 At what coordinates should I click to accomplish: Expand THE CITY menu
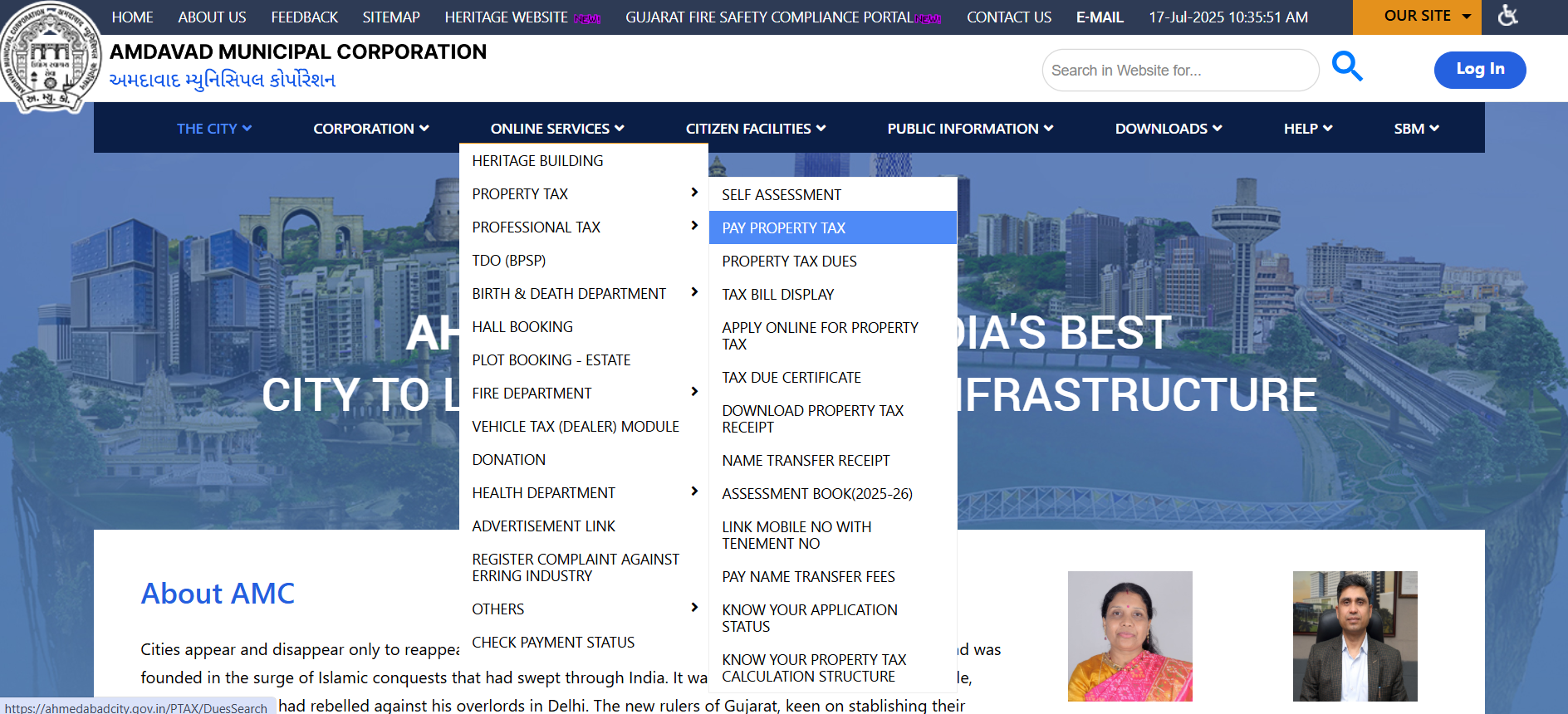click(213, 129)
